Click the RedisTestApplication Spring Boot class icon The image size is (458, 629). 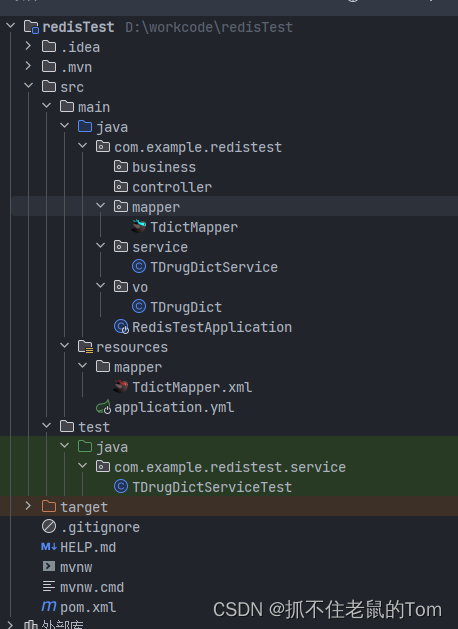pos(121,327)
